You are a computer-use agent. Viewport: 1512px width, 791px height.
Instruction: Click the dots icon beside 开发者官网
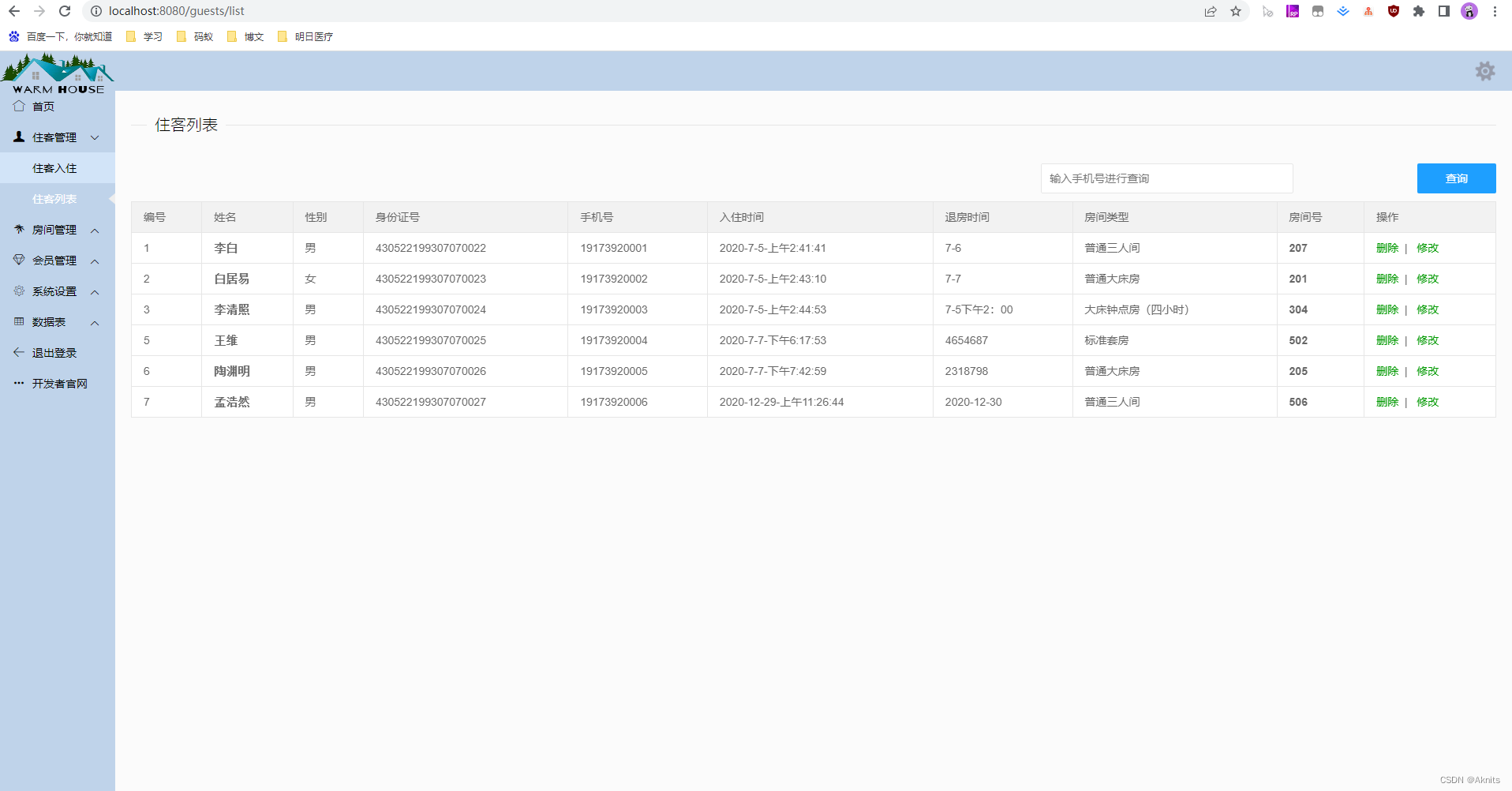point(19,383)
